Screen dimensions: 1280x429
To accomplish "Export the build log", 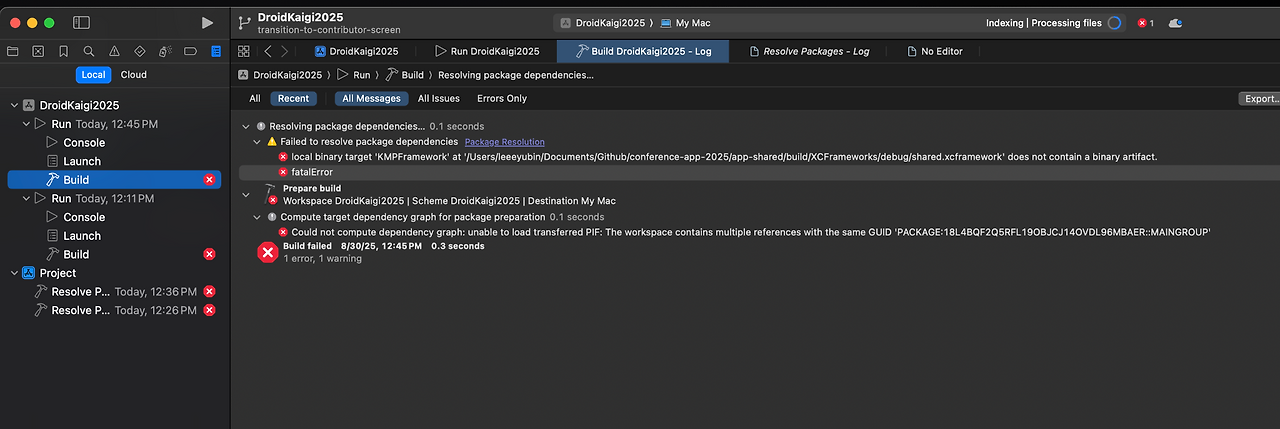I will click(x=1260, y=99).
